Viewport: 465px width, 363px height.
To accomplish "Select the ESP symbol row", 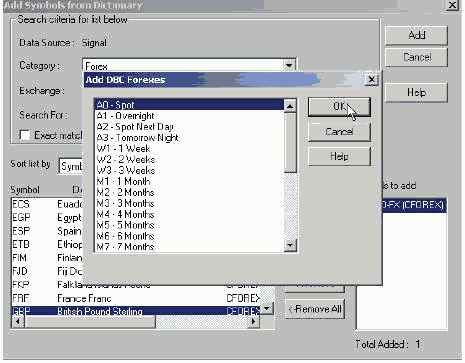I will click(47, 231).
